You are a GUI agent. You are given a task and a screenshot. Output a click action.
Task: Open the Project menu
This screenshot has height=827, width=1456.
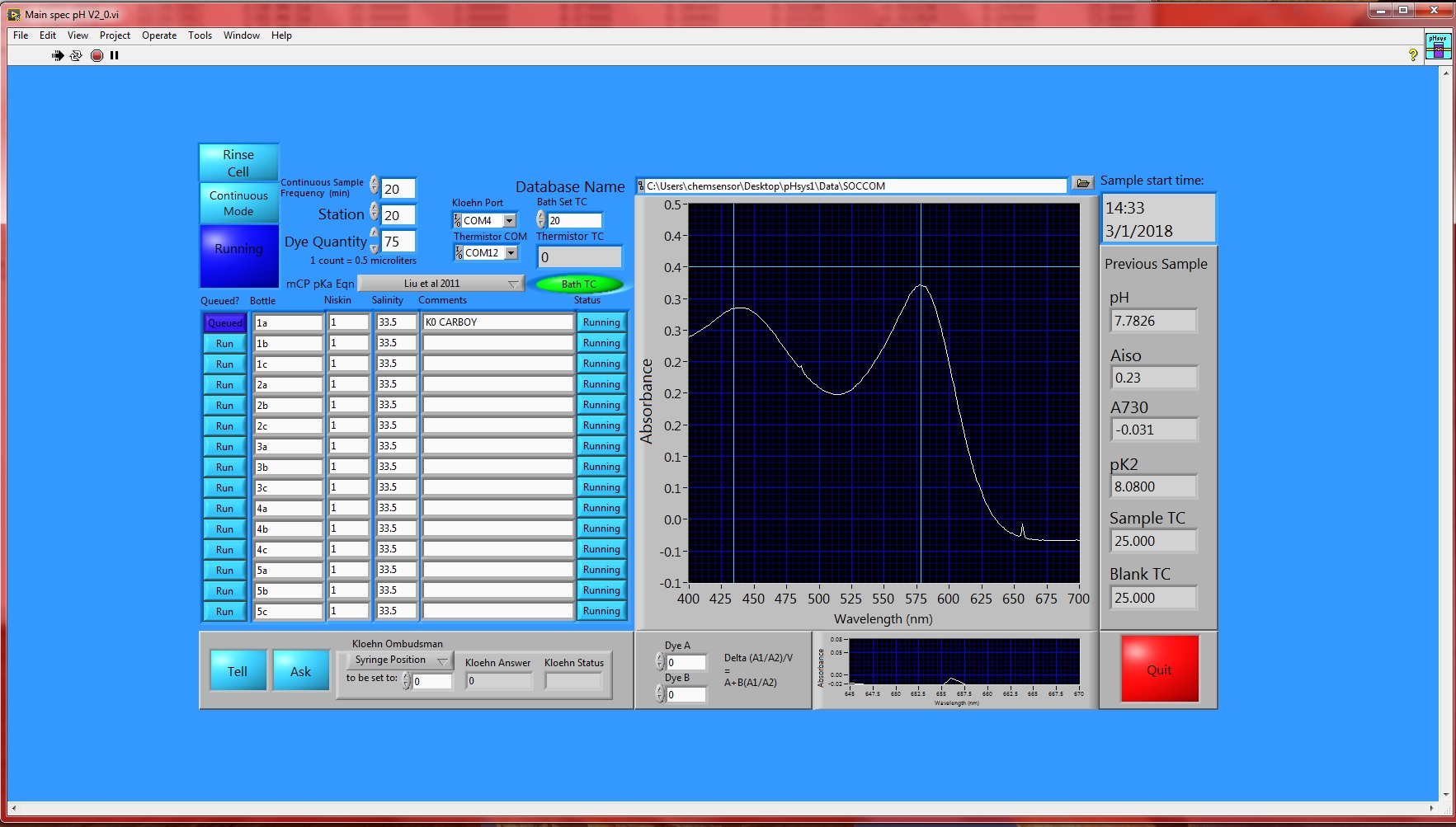(x=115, y=35)
